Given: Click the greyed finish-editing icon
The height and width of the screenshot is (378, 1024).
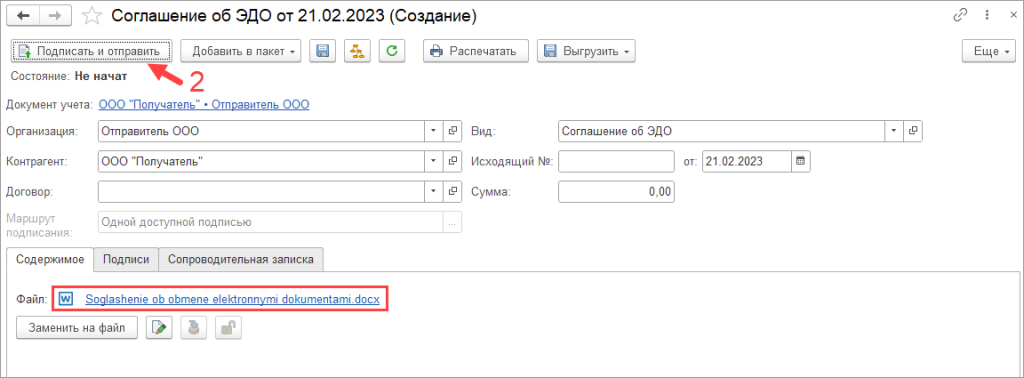Looking at the screenshot, I should [x=193, y=328].
